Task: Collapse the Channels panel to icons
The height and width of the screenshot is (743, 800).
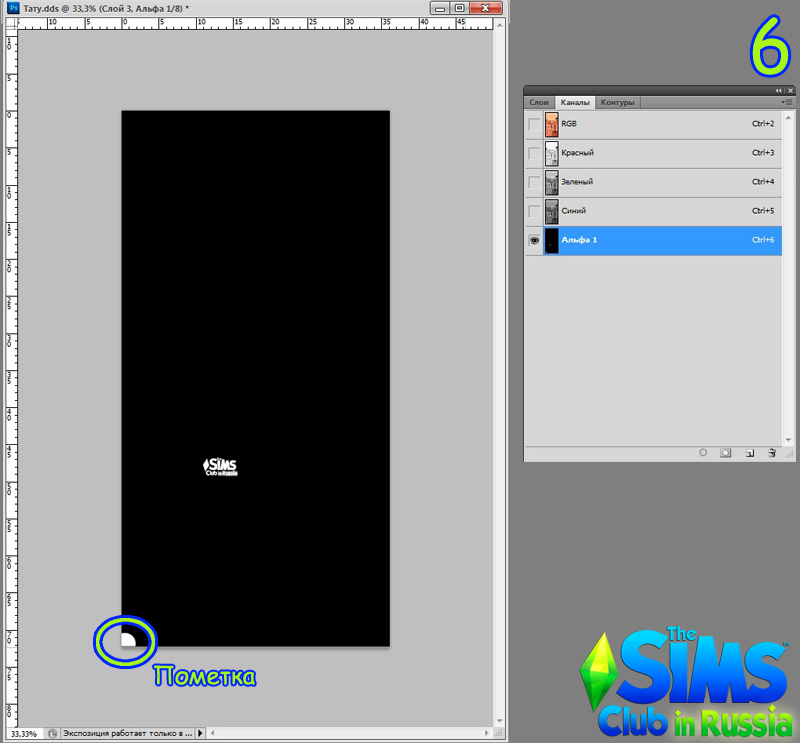Action: point(780,90)
